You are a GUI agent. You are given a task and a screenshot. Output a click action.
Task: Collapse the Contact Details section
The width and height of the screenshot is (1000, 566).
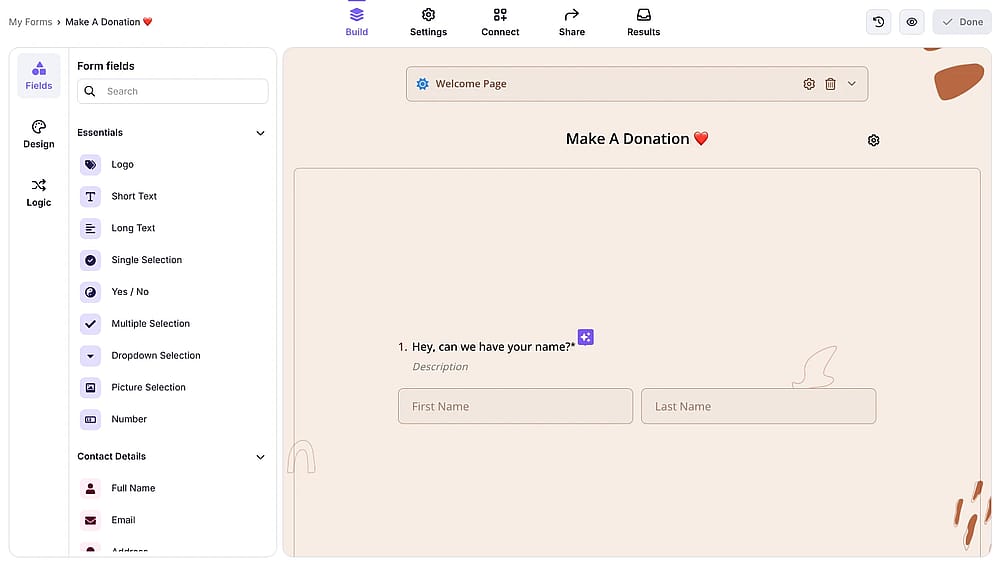tap(260, 458)
